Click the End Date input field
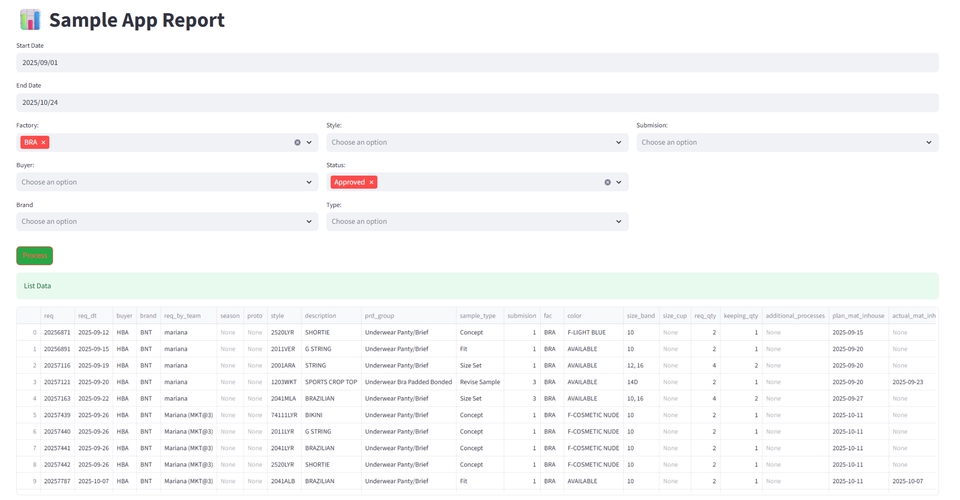960x500 pixels. 477,102
